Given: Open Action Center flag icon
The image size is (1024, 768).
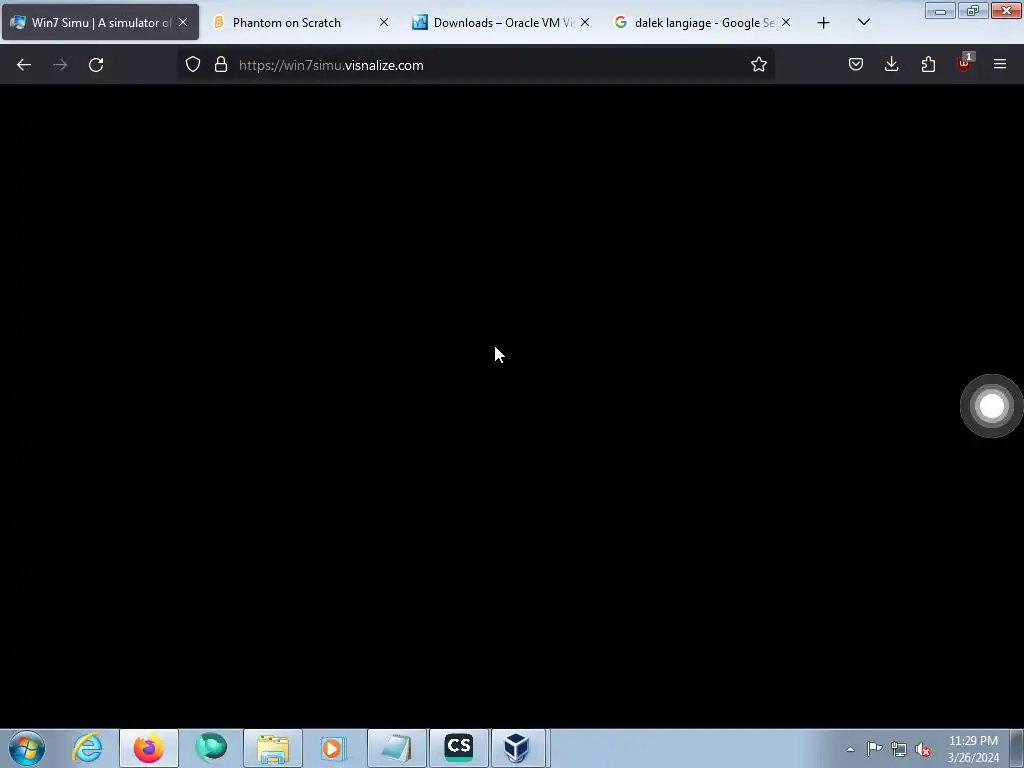Looking at the screenshot, I should (874, 748).
